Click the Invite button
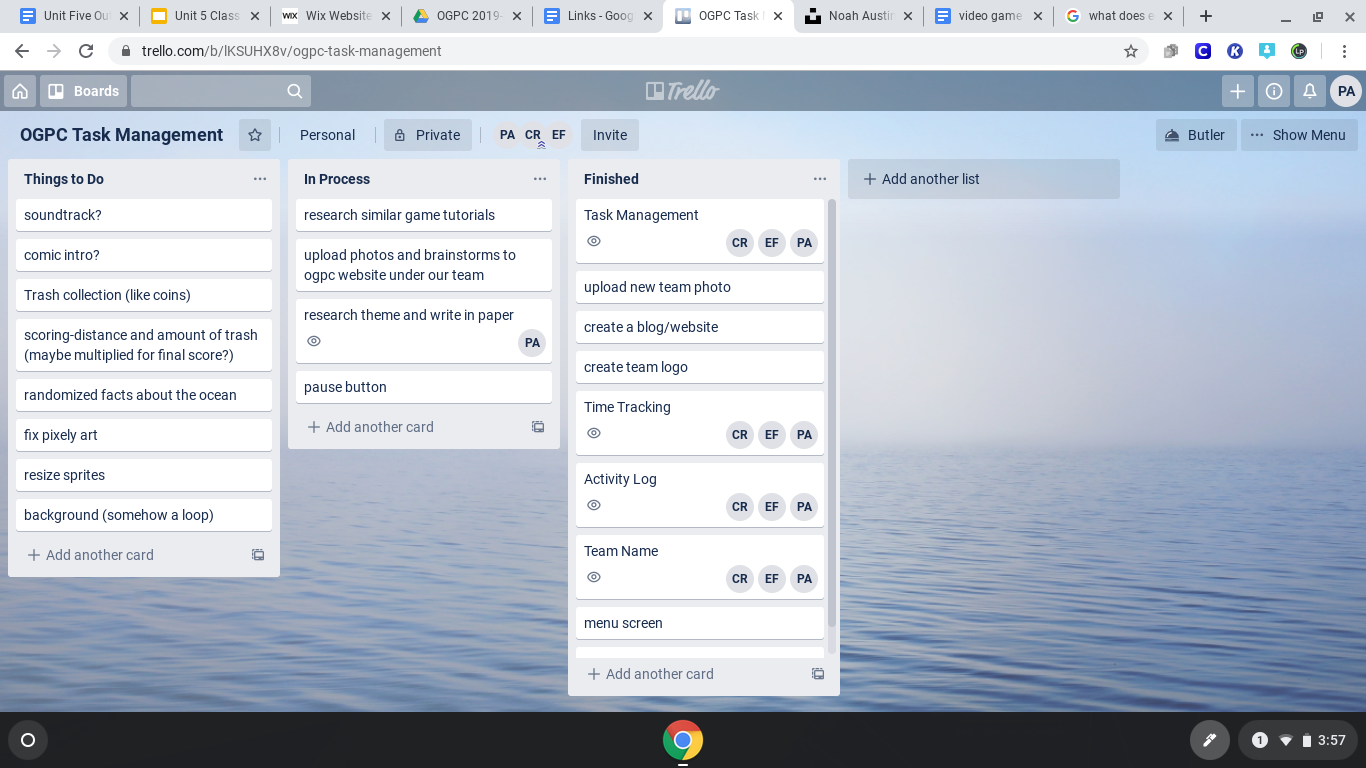Viewport: 1366px width, 768px height. [610, 135]
